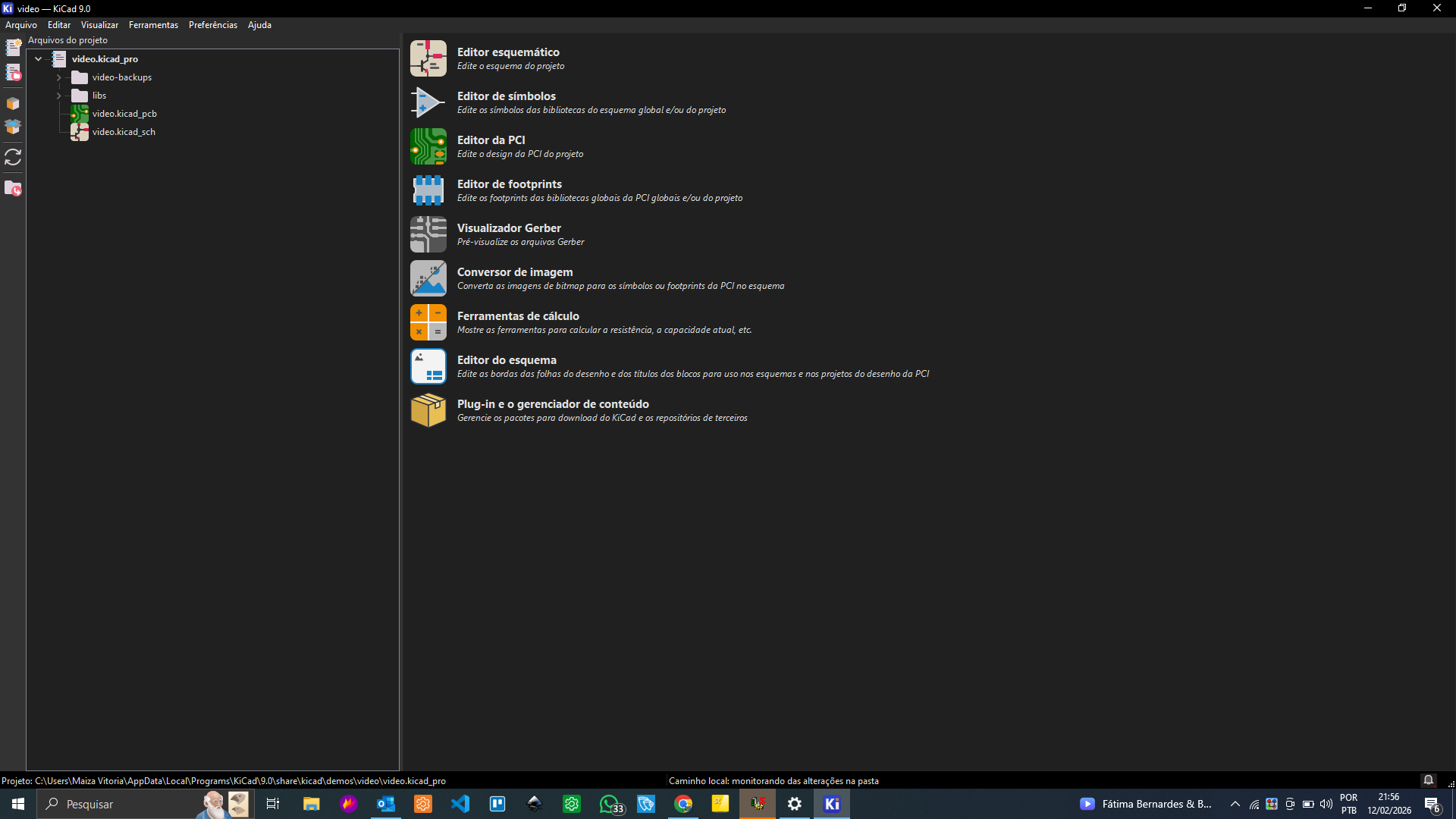Launch the Image Converter icon
This screenshot has width=1456, height=819.
point(428,278)
